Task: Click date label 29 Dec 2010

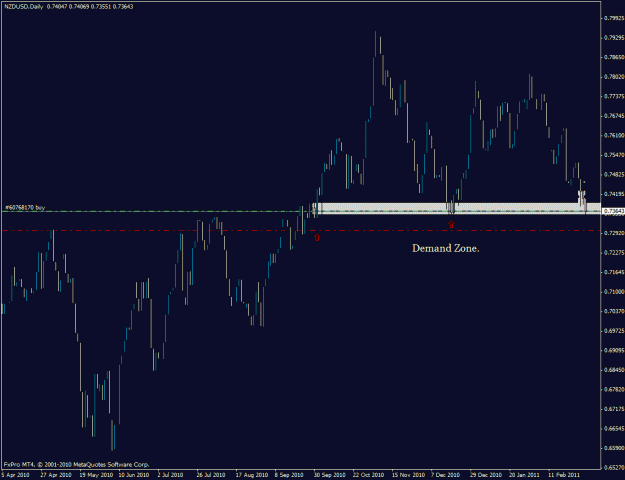Action: pos(485,475)
